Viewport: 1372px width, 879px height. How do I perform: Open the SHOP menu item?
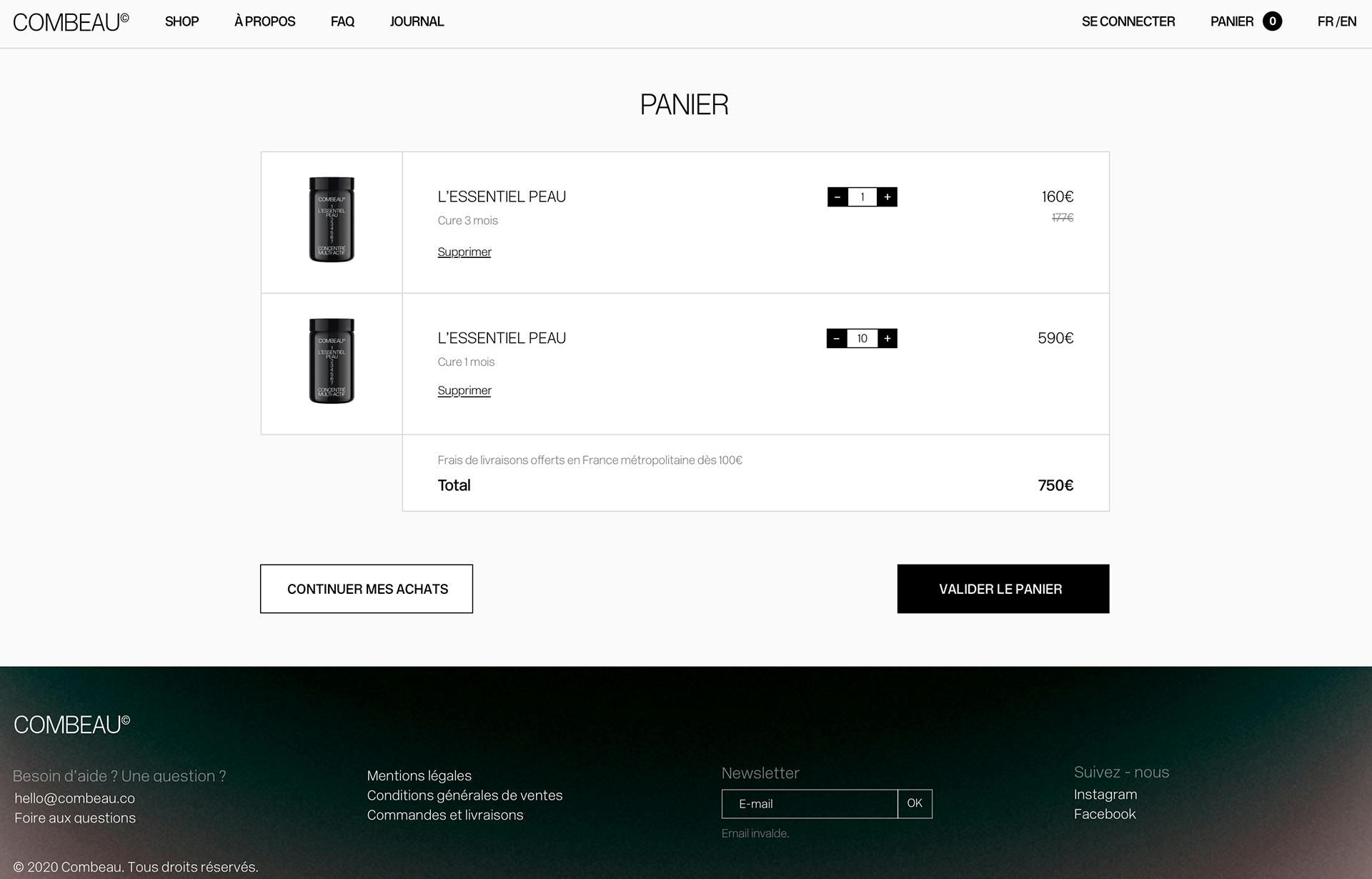pos(182,21)
